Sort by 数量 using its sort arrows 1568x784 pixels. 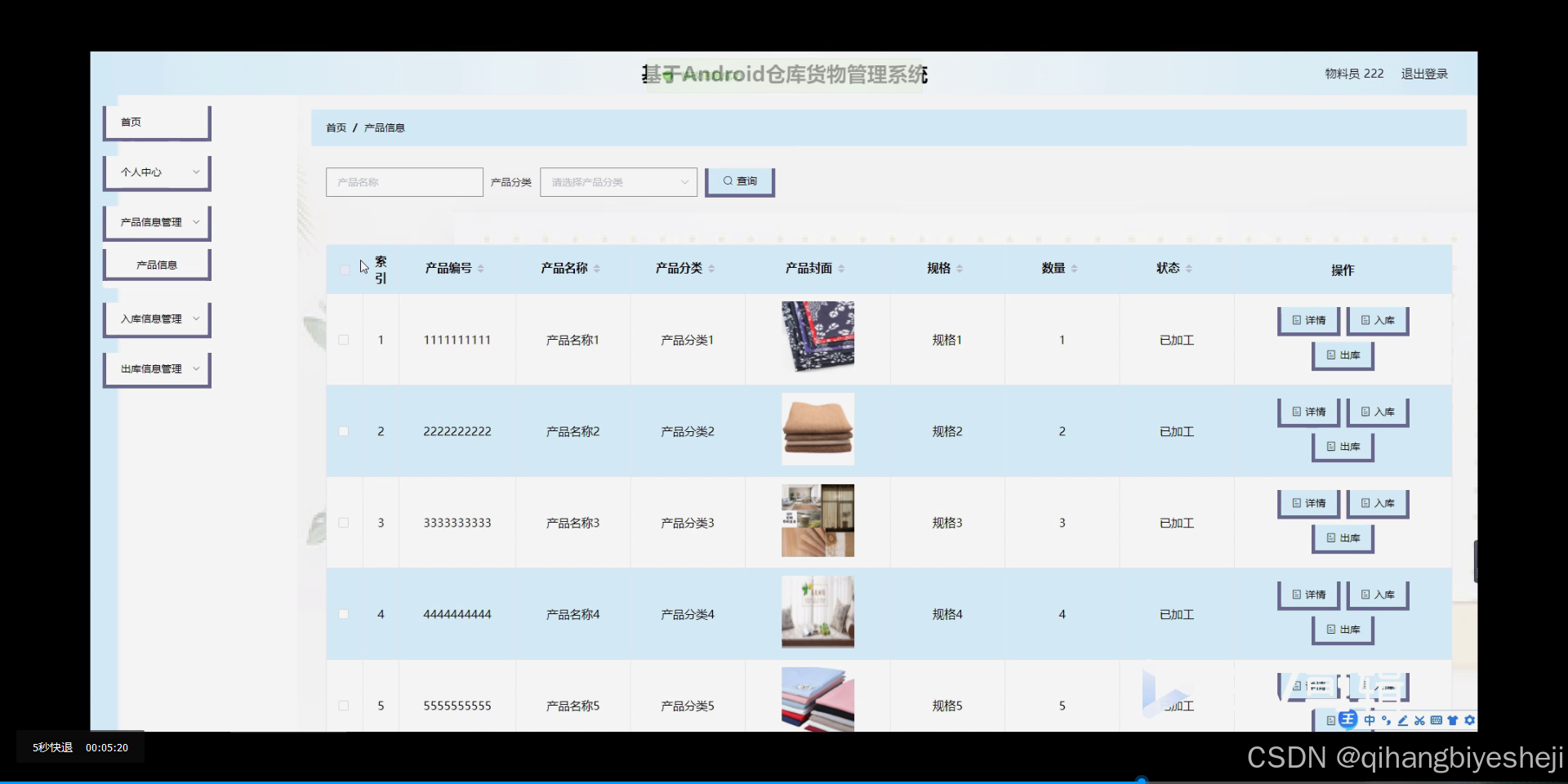pyautogui.click(x=1076, y=268)
